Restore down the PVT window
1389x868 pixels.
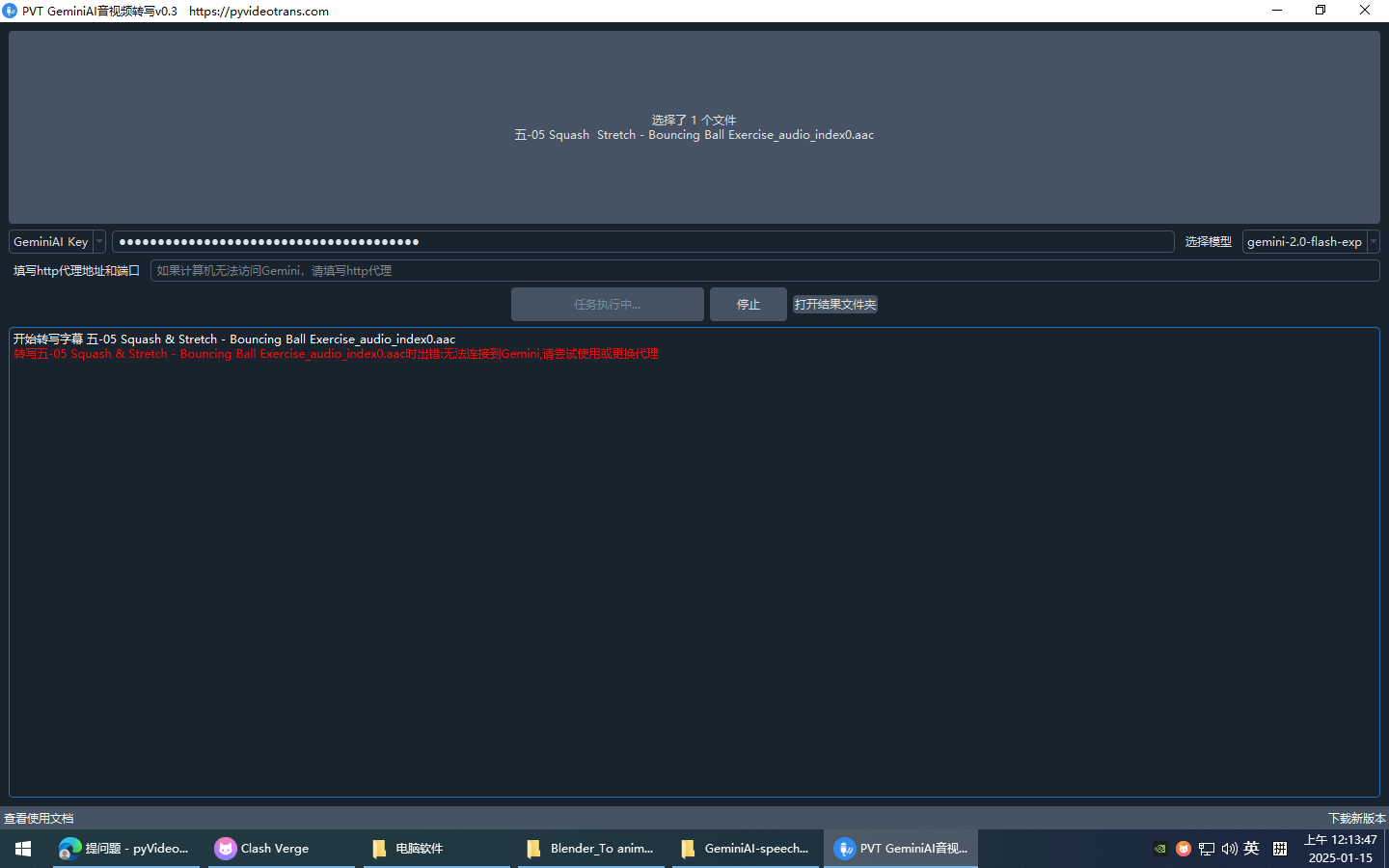point(1321,11)
